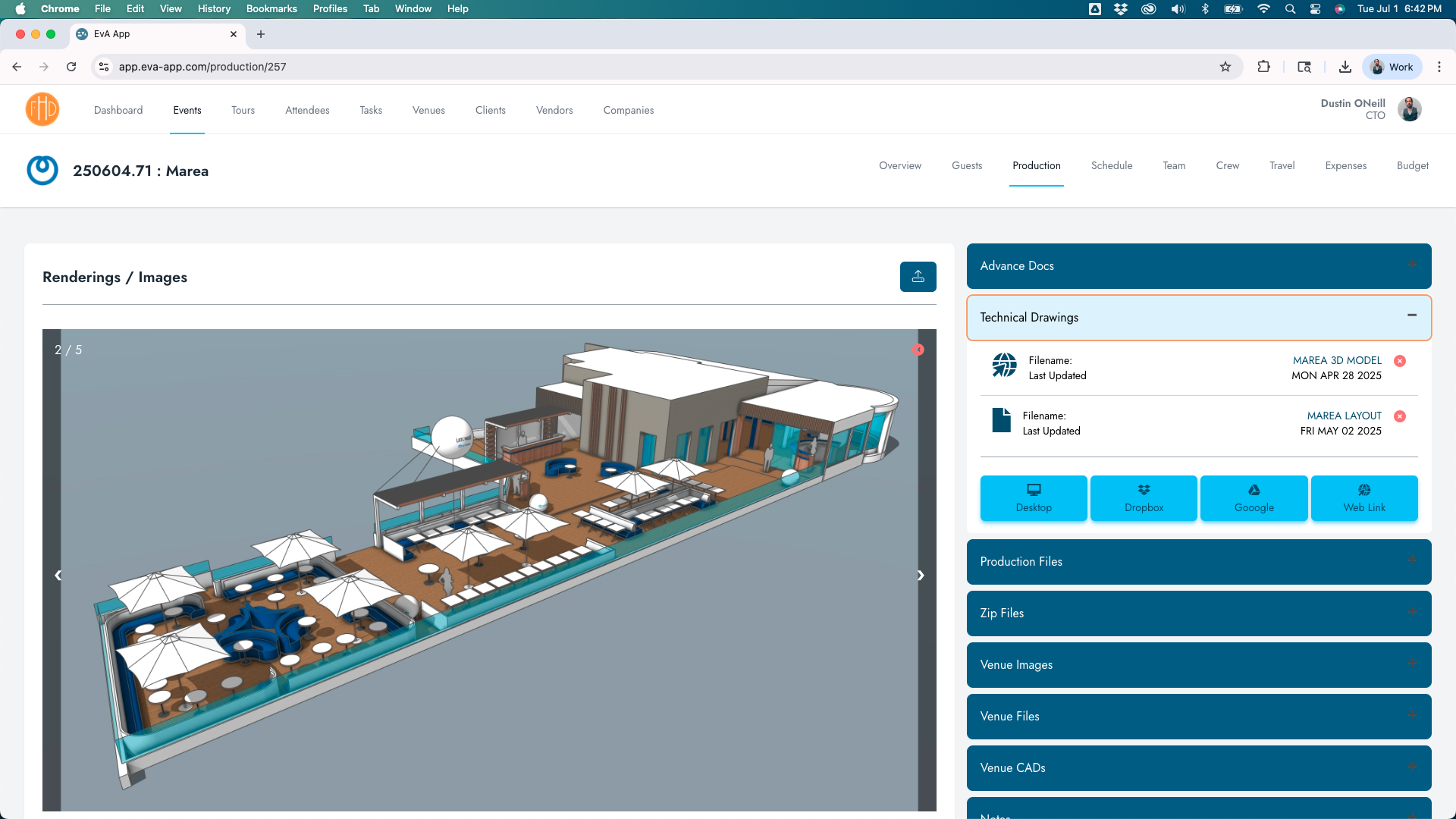Remove the MAREA LAYOUT drawing

point(1400,416)
